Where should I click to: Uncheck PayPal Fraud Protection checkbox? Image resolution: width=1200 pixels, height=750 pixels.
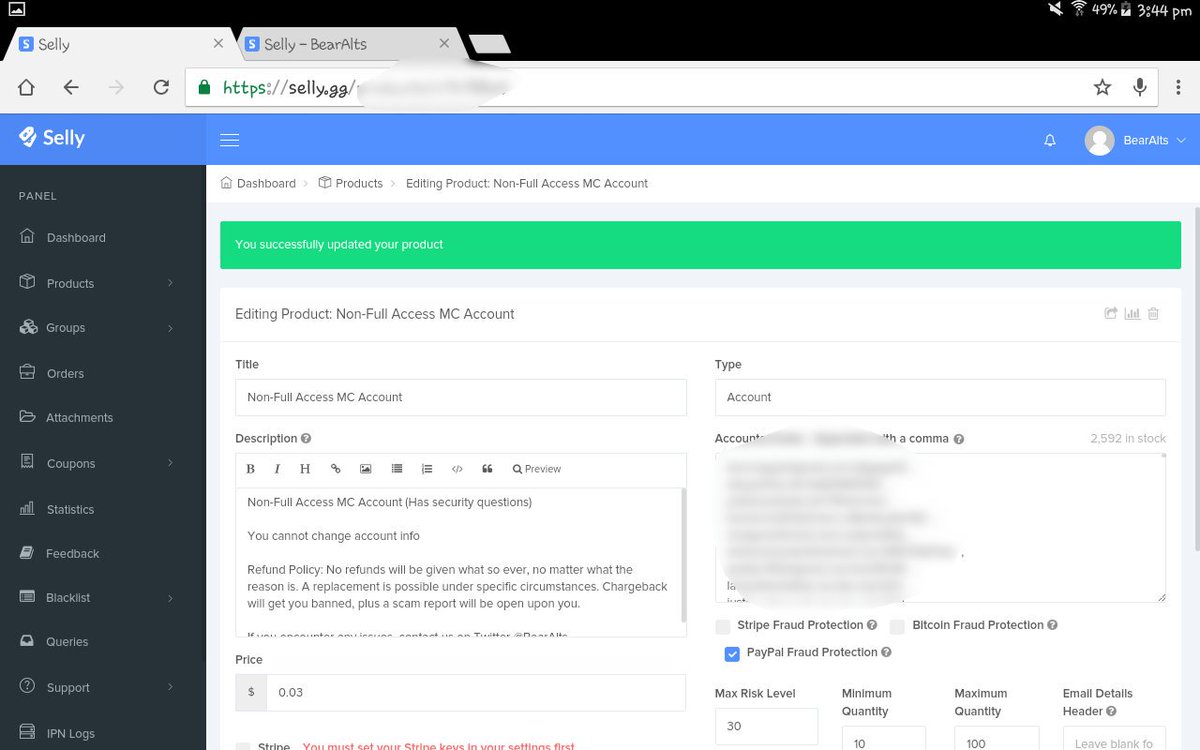point(732,654)
